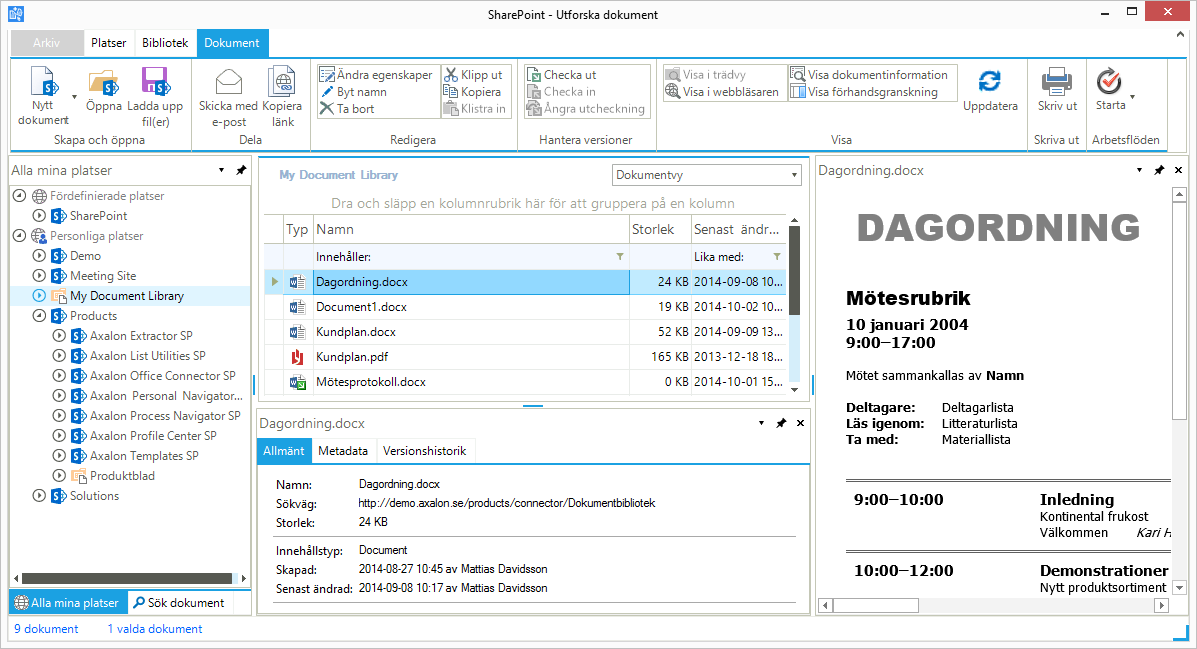Print document with Skriv ut
The image size is (1197, 649).
(x=1057, y=90)
